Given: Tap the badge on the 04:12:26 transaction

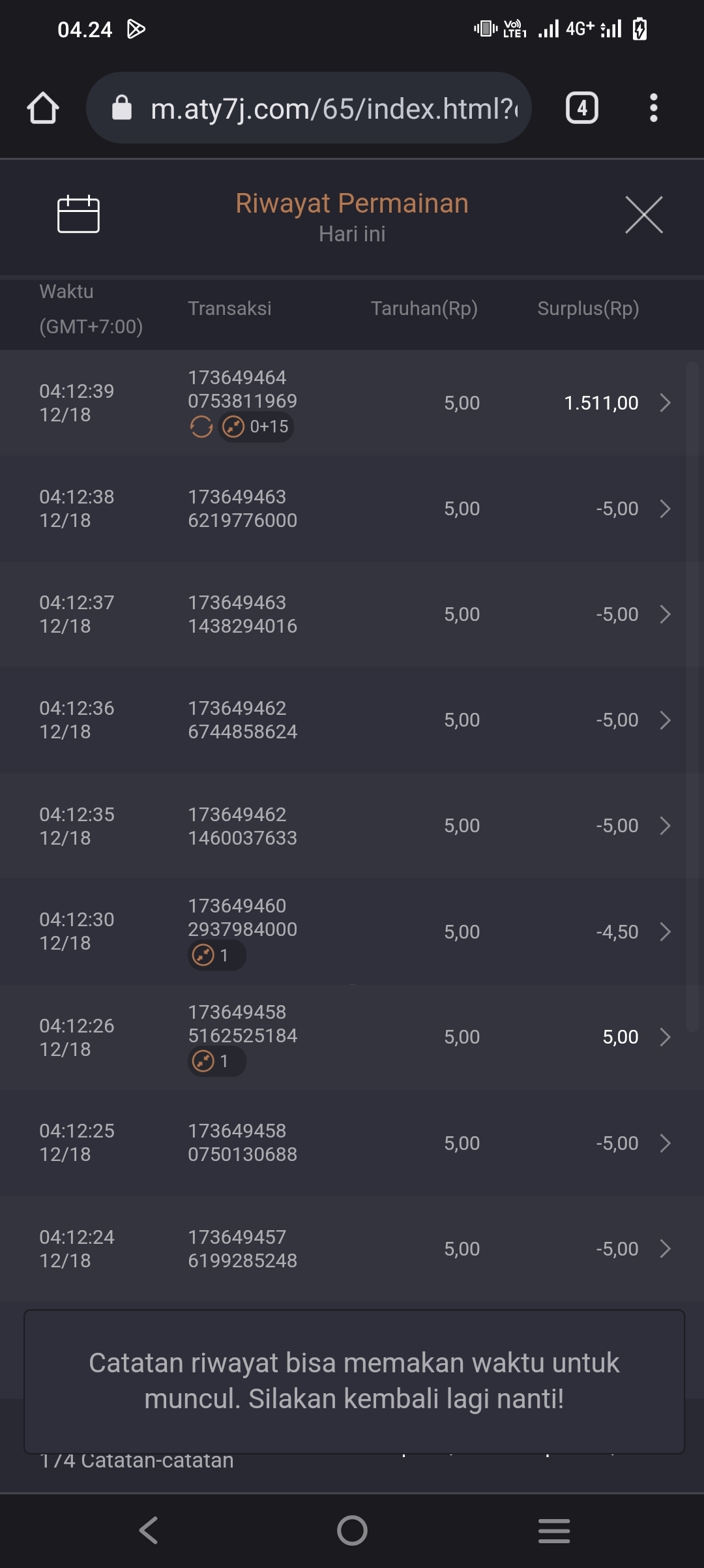Looking at the screenshot, I should (216, 1061).
